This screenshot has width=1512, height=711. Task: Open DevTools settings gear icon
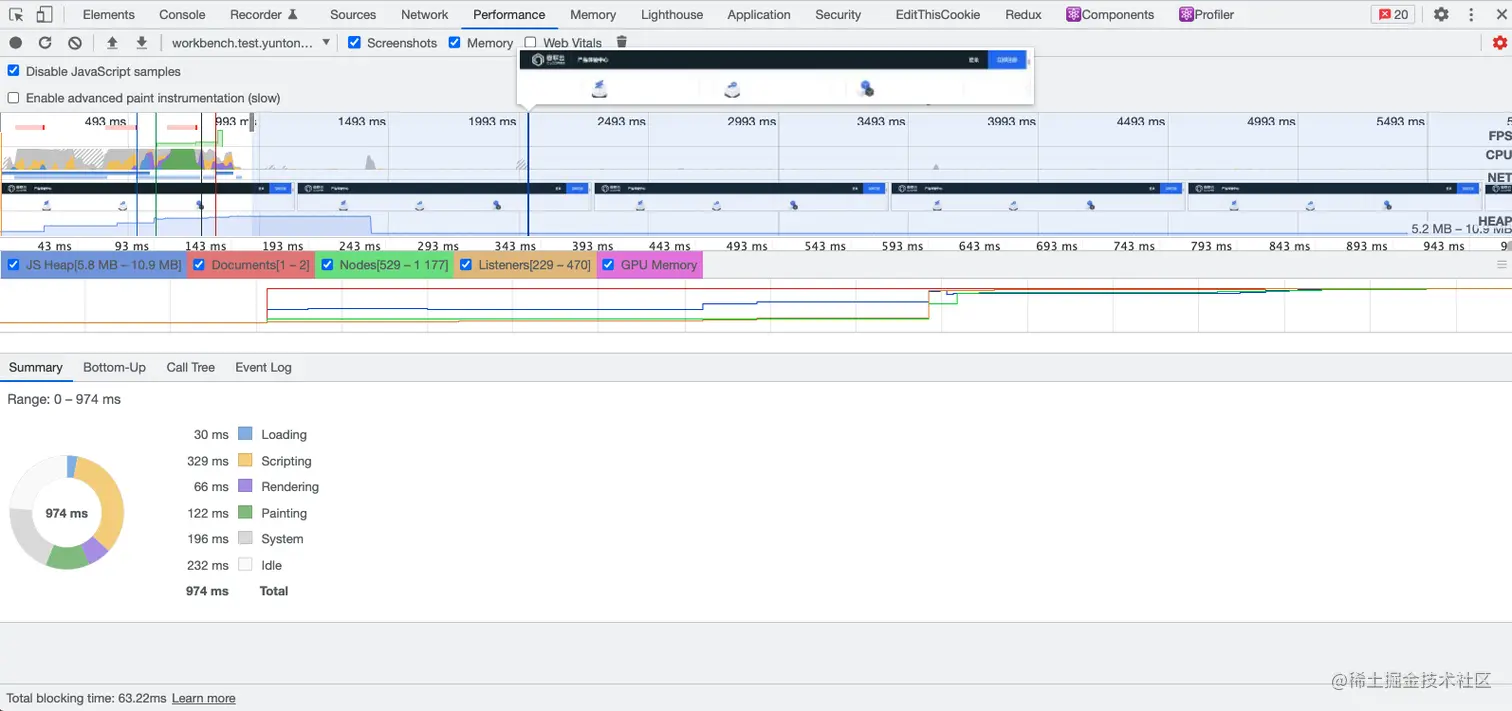click(1441, 15)
